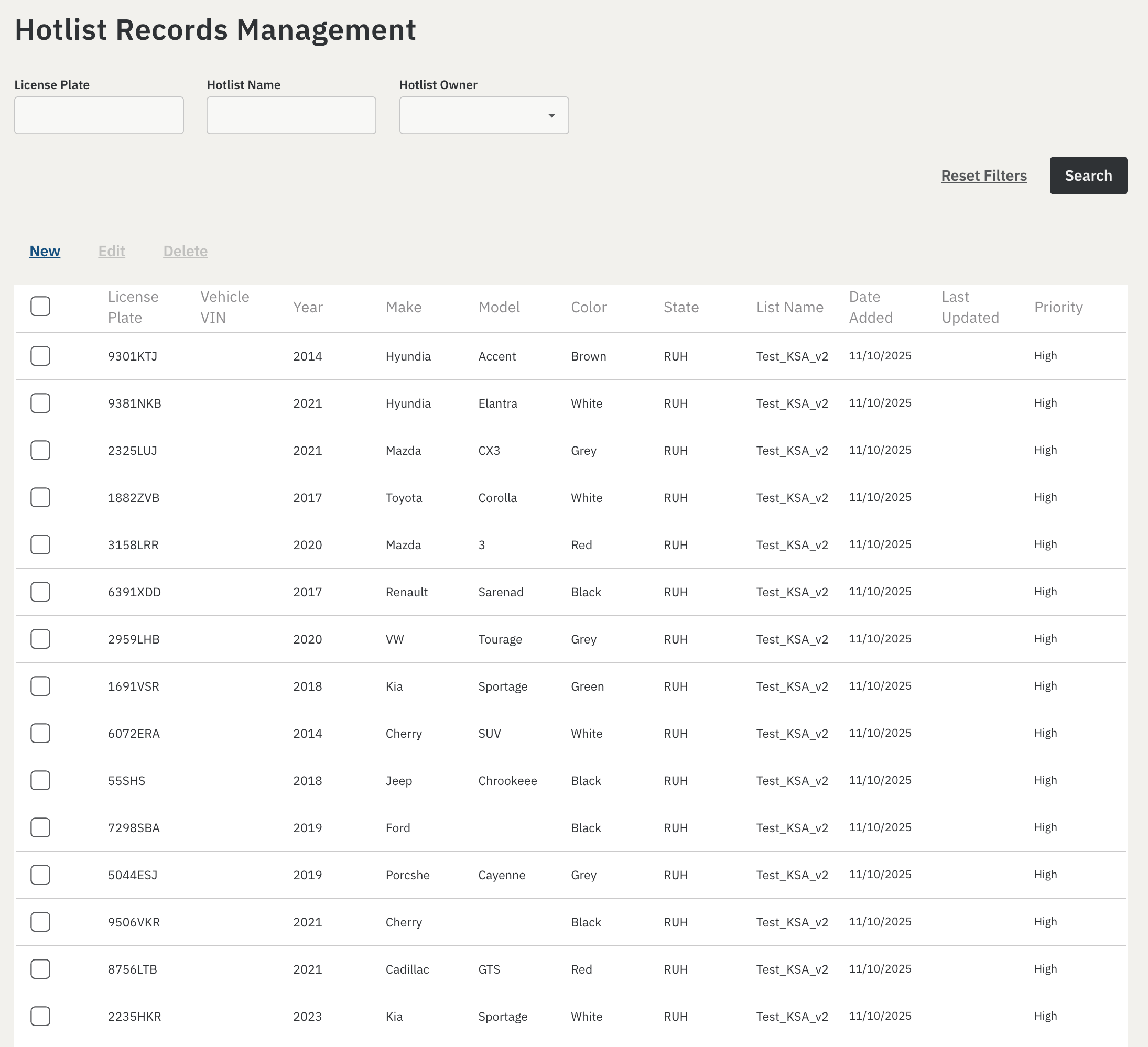Click the Delete action link
The width and height of the screenshot is (1148, 1047).
(x=185, y=251)
